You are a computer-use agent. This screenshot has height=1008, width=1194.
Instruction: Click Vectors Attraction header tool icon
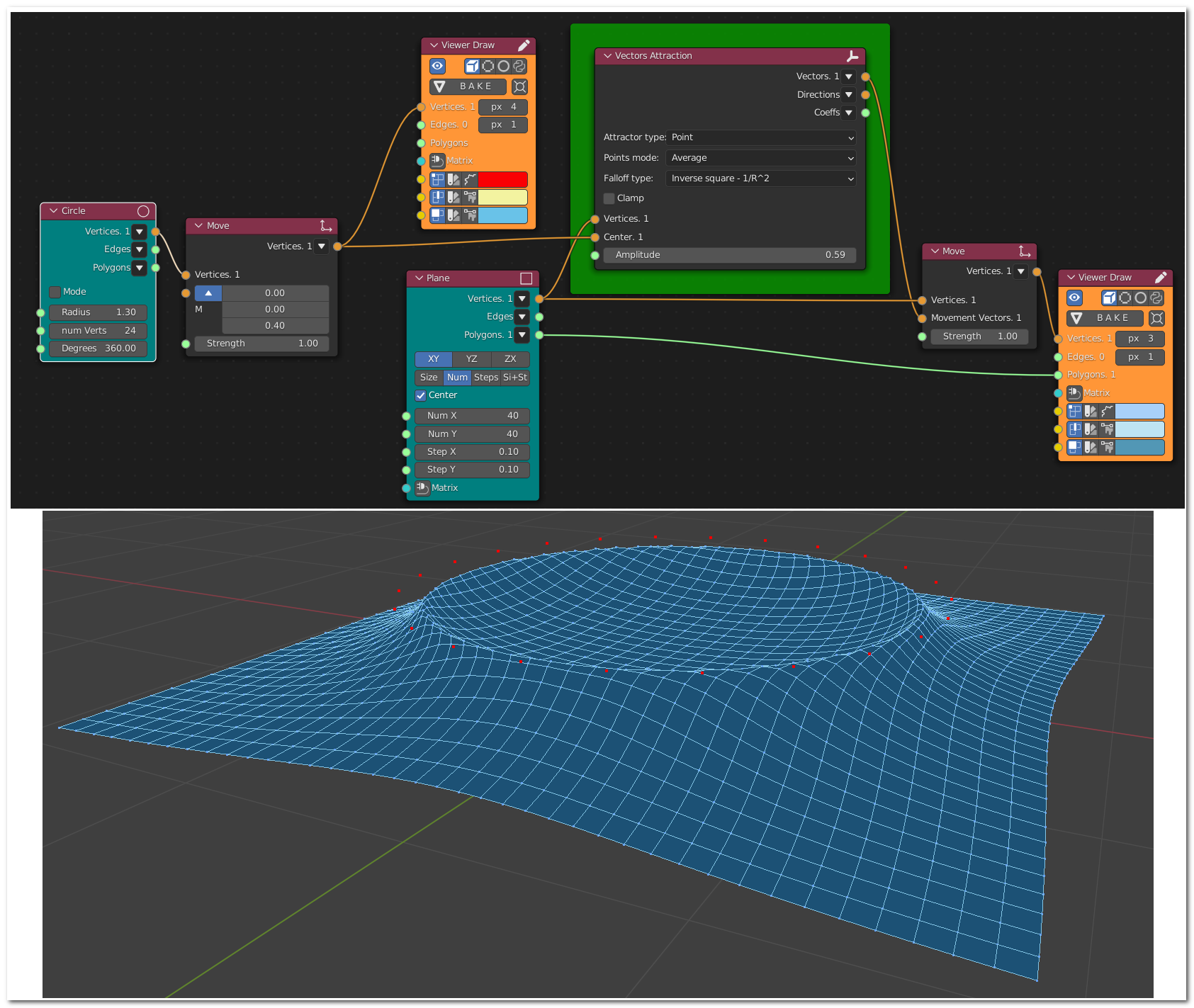coord(852,56)
